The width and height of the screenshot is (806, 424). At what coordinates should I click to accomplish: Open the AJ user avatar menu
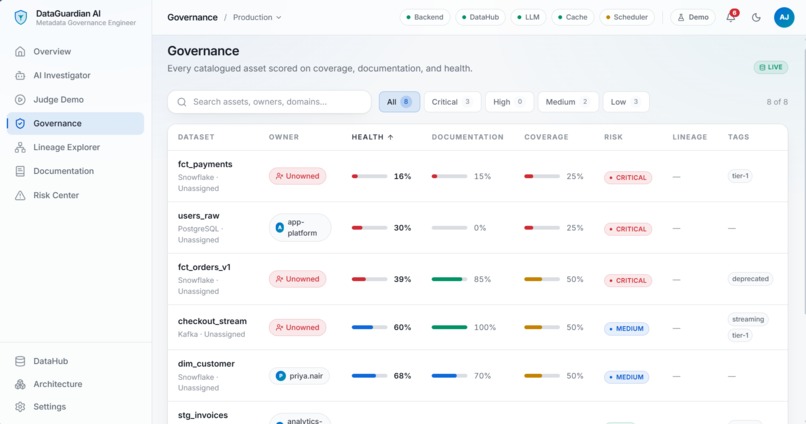click(x=784, y=17)
